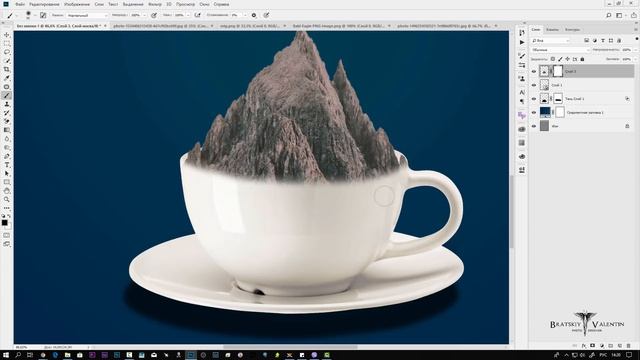Screen dimensions: 640x360
Task: Open the brush blend mode dropdown
Action: tap(87, 15)
